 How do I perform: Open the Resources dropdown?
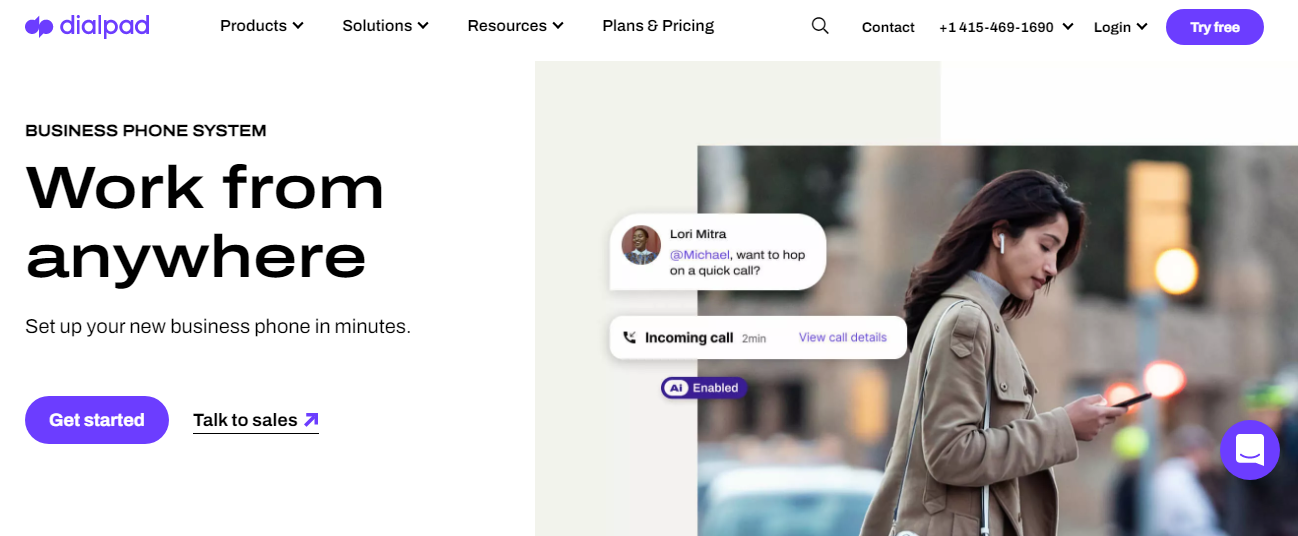[x=515, y=26]
